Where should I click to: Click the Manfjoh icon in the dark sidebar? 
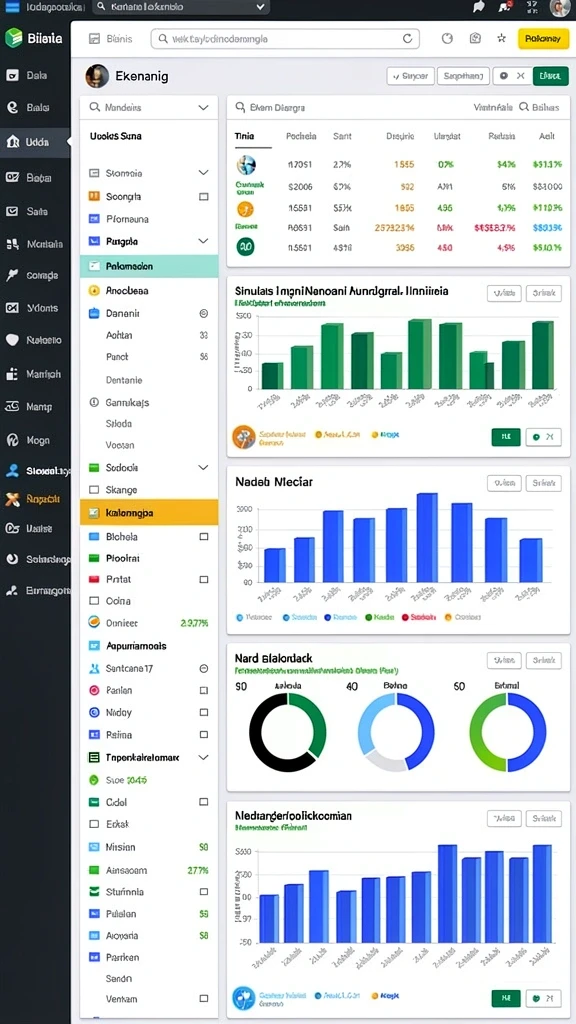[12, 374]
